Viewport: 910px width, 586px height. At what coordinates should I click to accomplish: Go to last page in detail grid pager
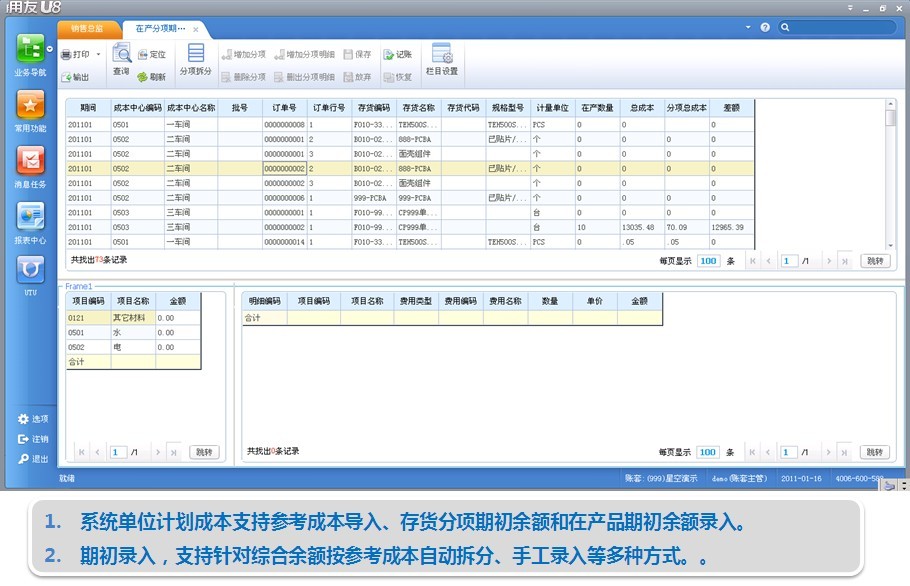click(844, 452)
